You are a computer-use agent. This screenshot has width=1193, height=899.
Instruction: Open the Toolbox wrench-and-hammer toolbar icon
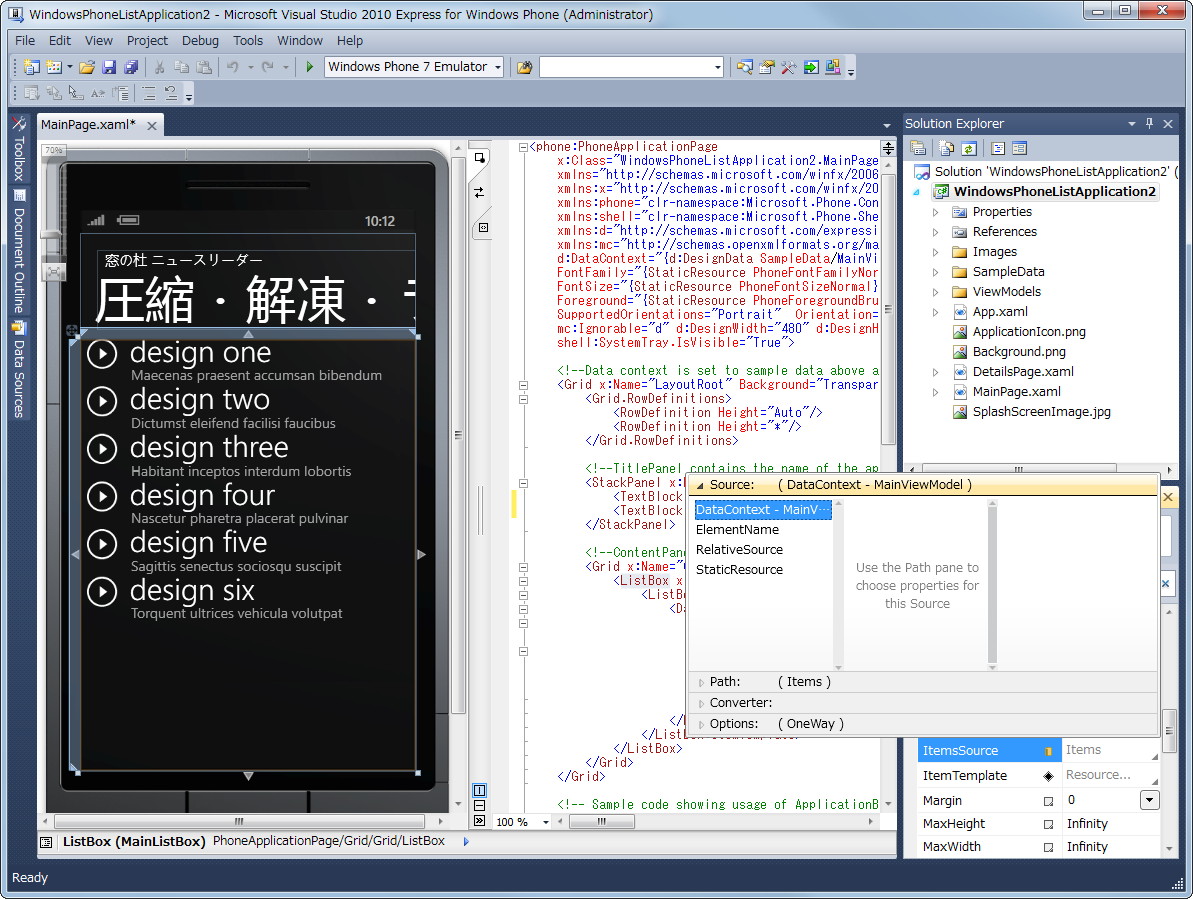click(x=788, y=67)
